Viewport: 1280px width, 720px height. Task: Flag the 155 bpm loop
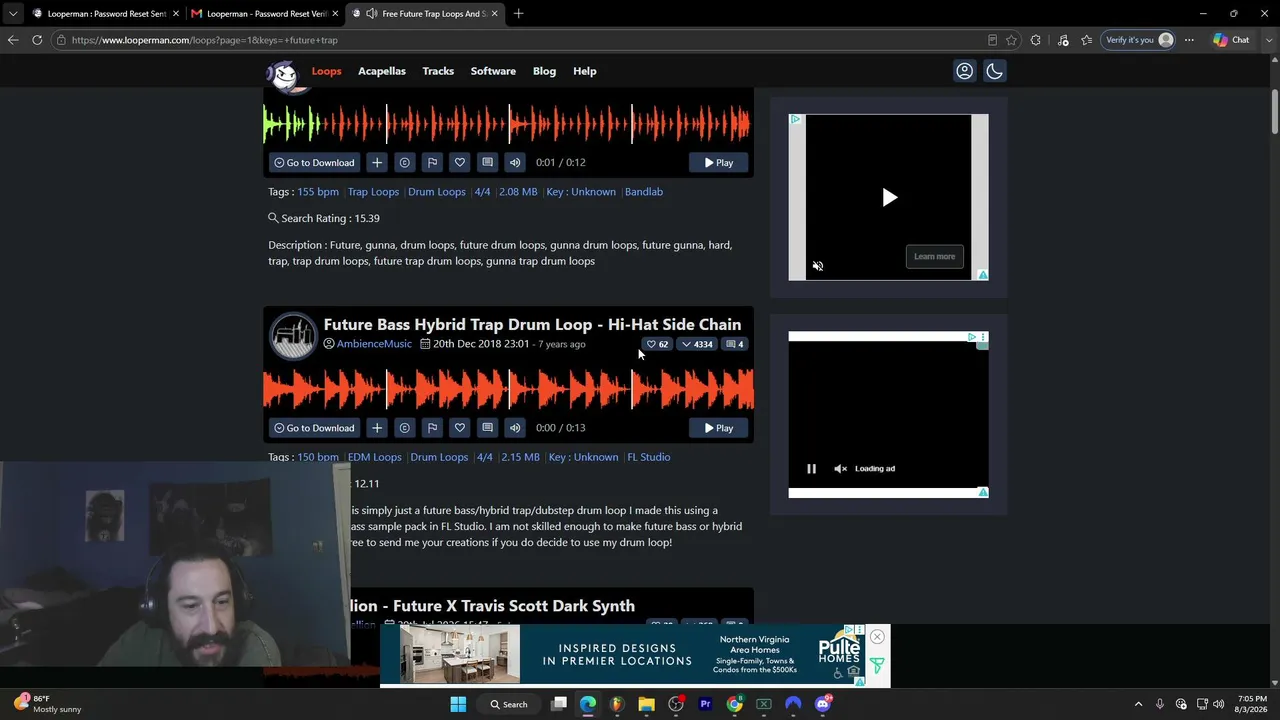point(432,162)
